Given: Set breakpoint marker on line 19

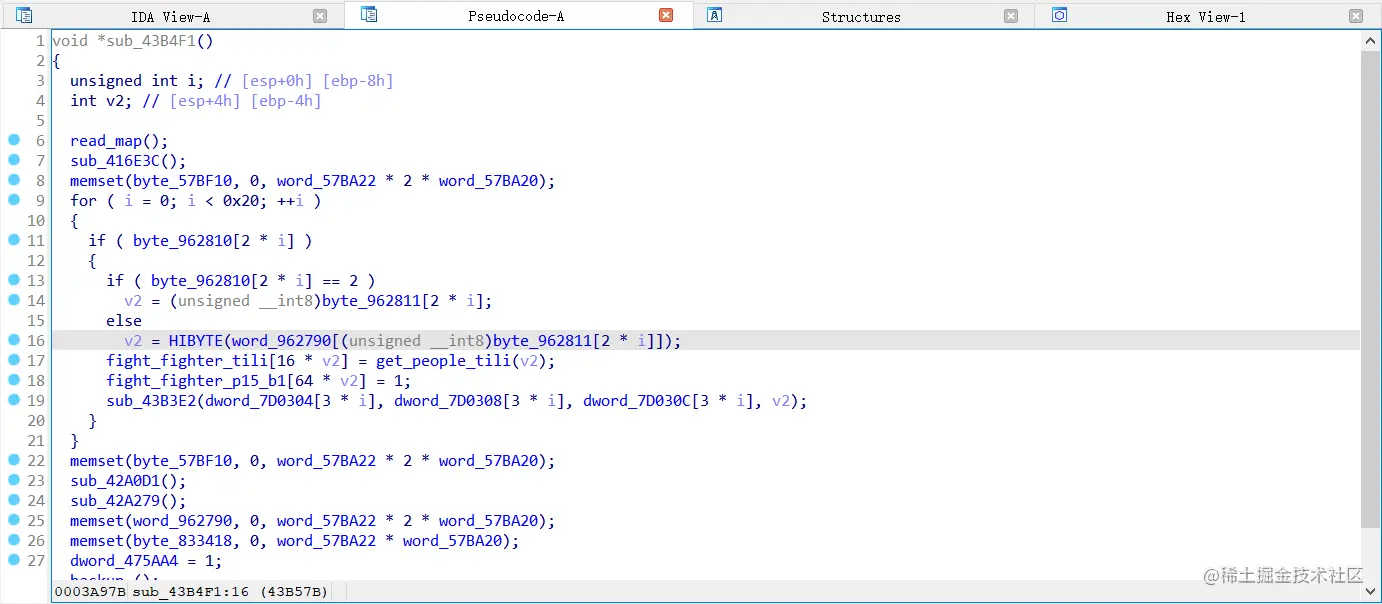Looking at the screenshot, I should point(14,400).
